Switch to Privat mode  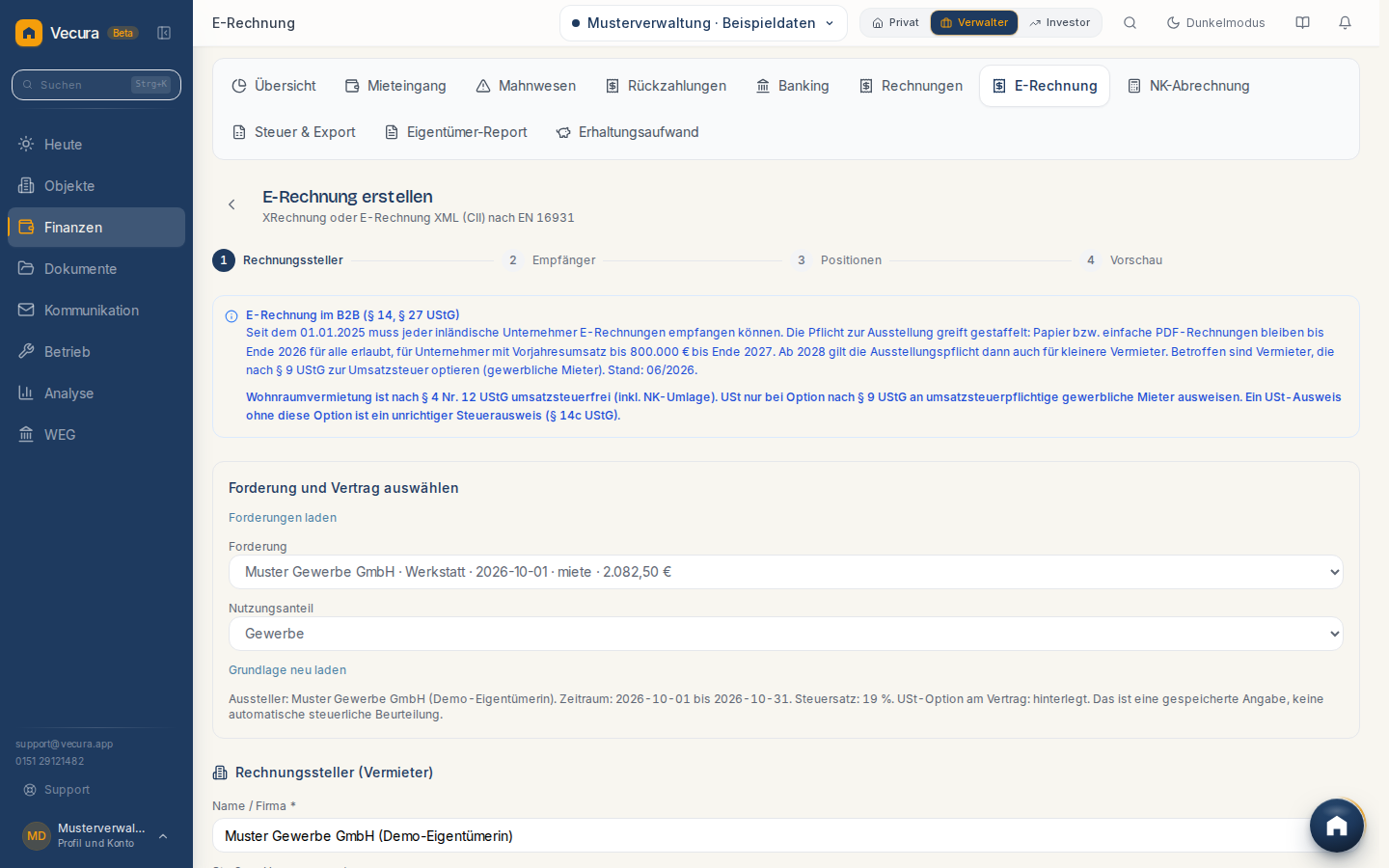(x=895, y=23)
